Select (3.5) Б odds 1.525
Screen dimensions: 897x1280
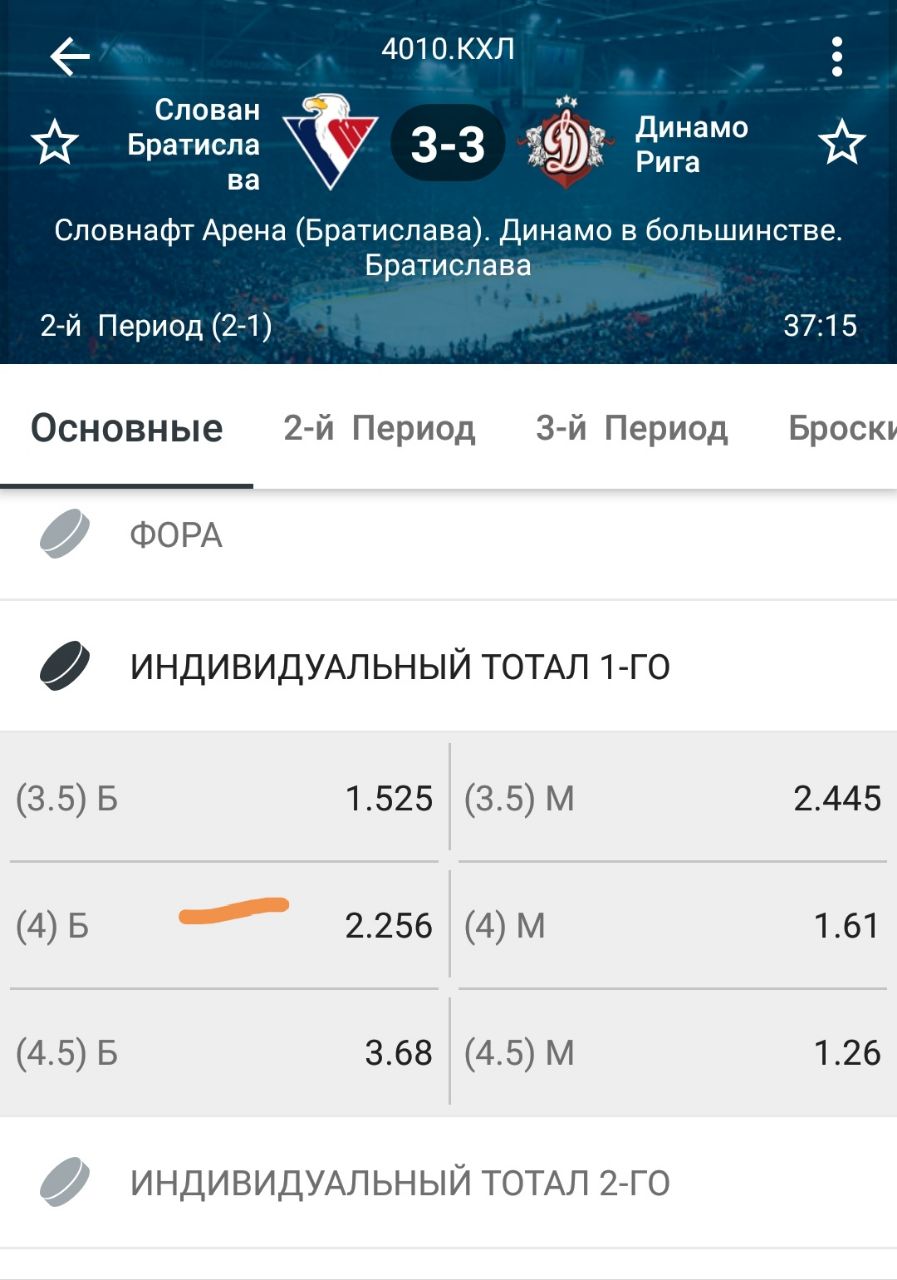click(x=225, y=799)
